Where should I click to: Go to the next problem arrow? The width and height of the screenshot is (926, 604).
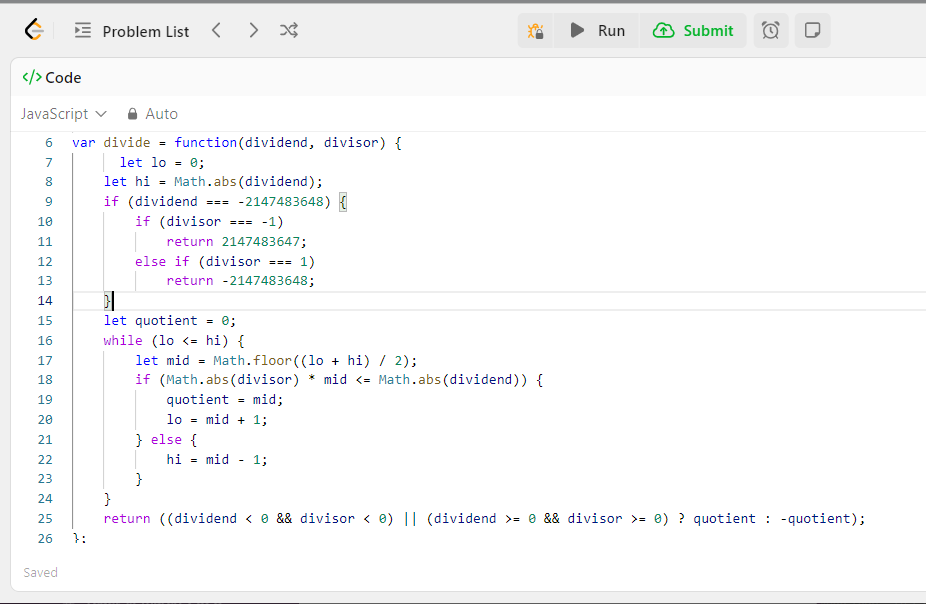click(x=253, y=30)
